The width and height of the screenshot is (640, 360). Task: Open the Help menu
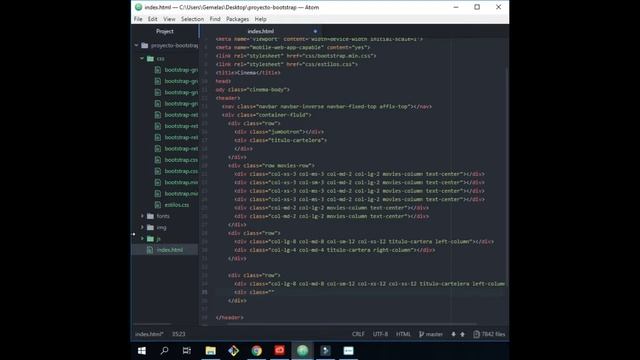260,19
